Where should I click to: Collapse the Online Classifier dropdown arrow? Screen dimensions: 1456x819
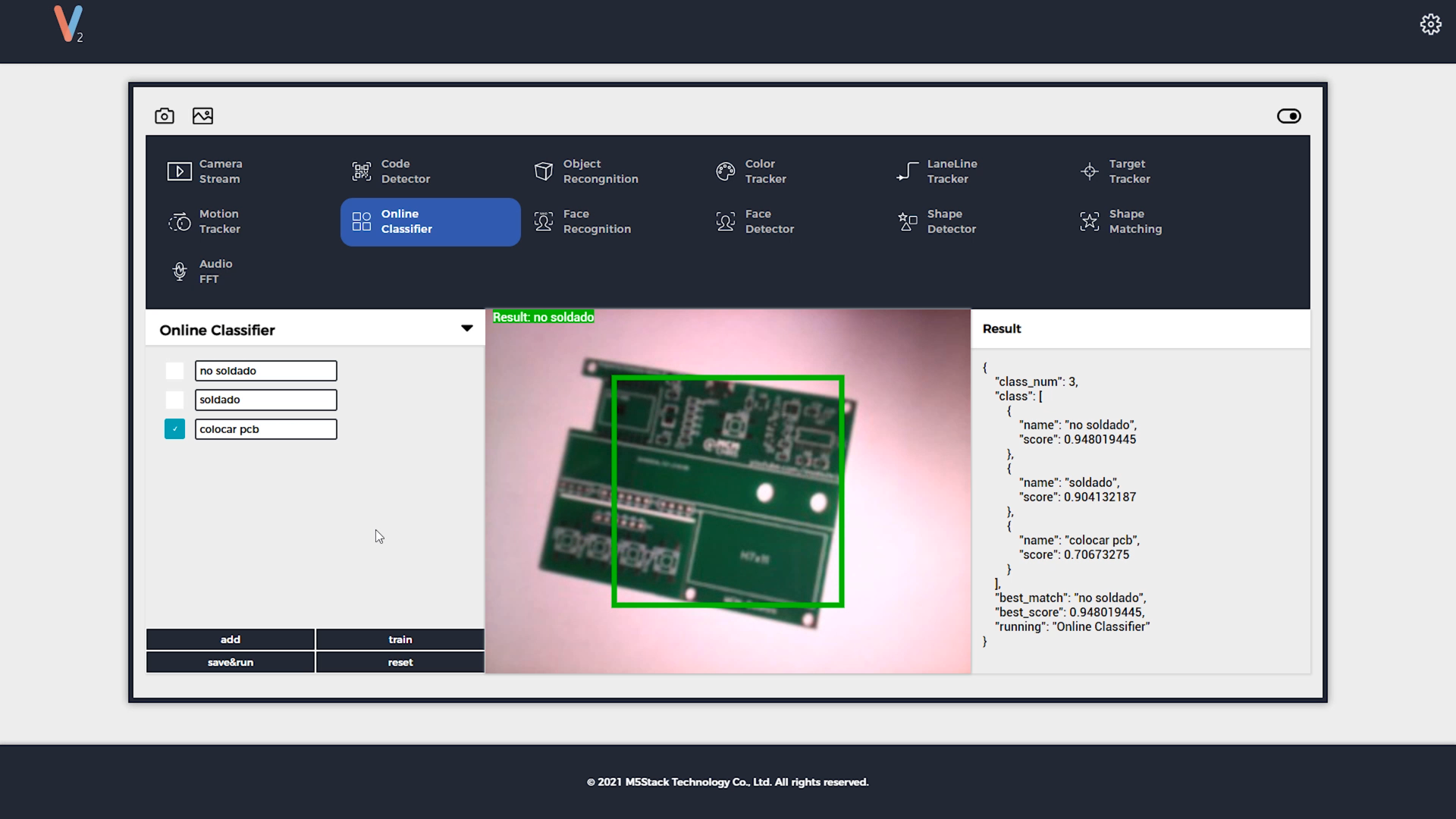(466, 328)
